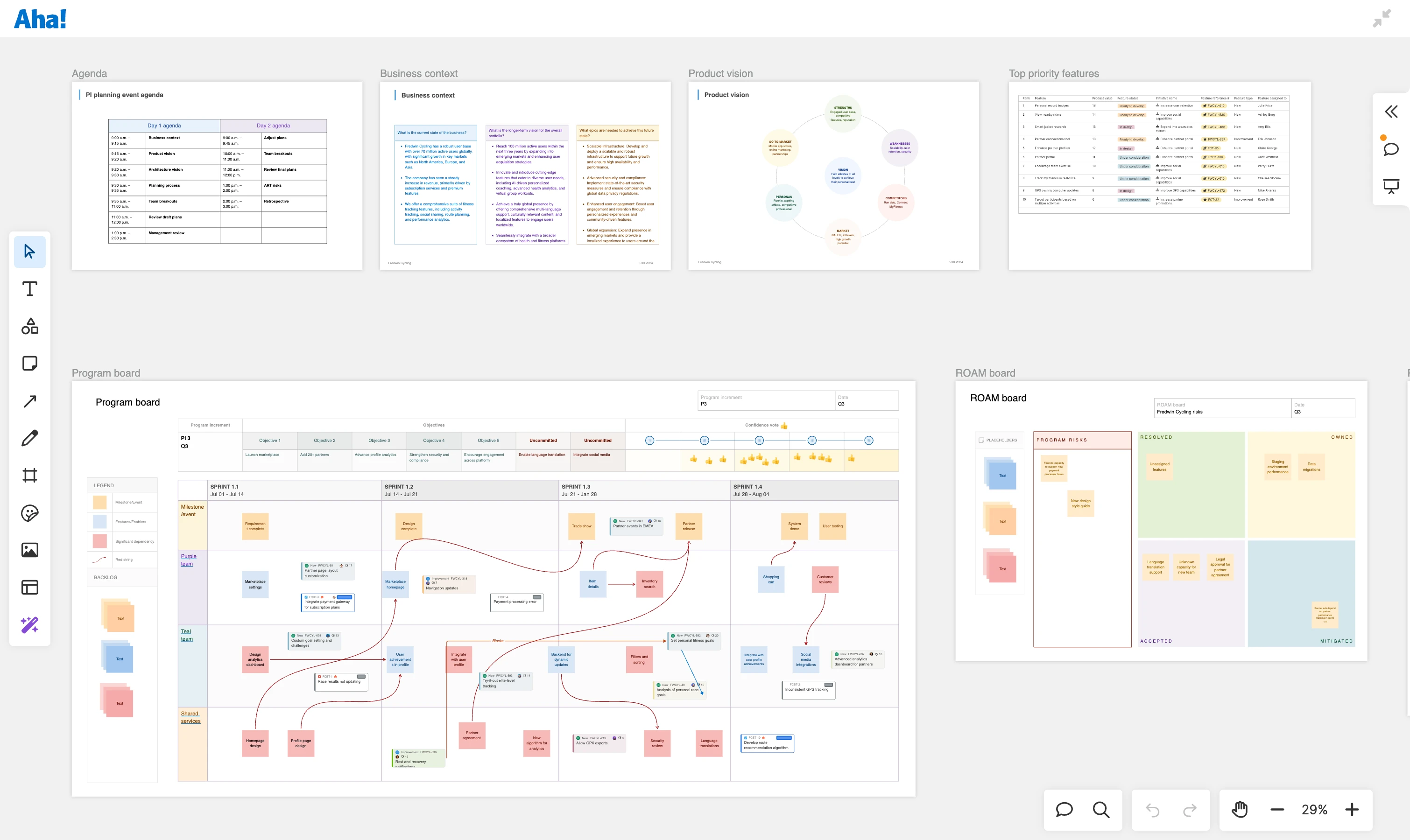Screen dimensions: 1410x840
Task: Exit fullscreen with the collapse arrows
Action: pos(1382,18)
